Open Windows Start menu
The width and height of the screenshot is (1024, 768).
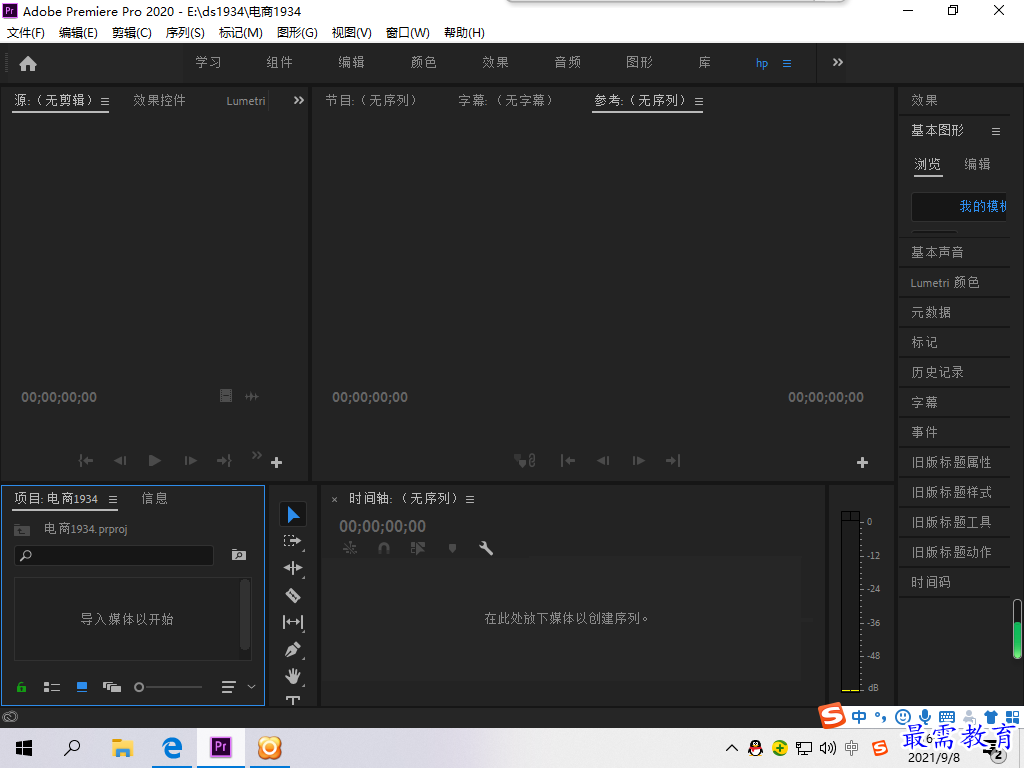(x=24, y=748)
